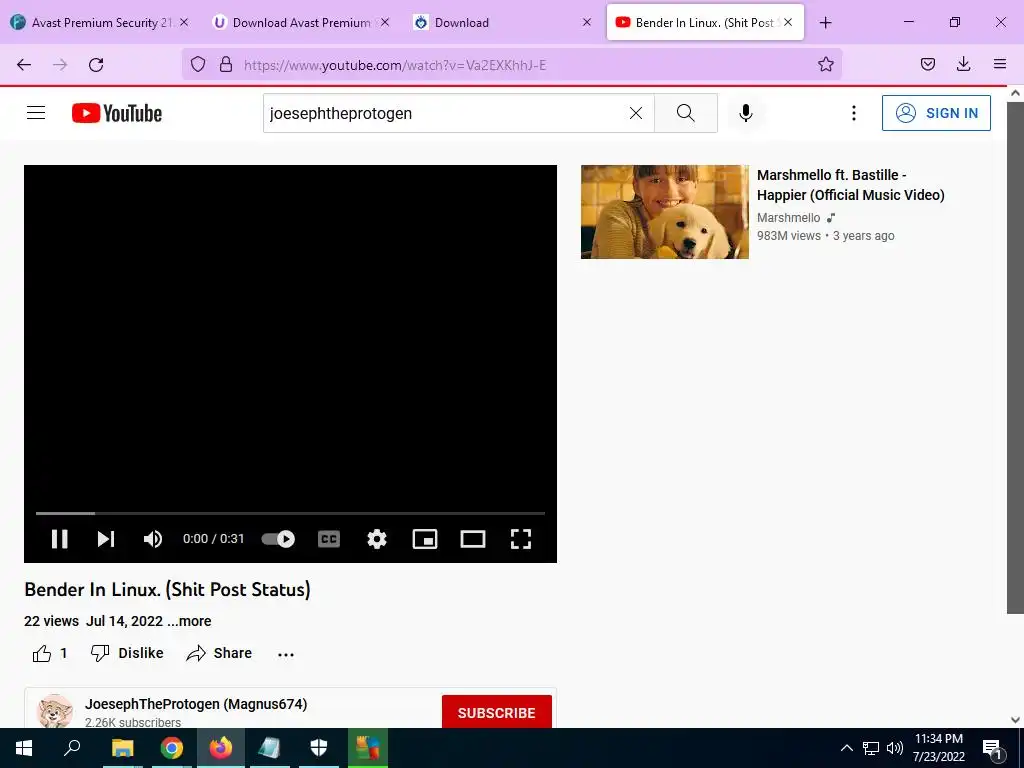Open the Firefox downloads panel
The height and width of the screenshot is (768, 1024).
tap(963, 64)
